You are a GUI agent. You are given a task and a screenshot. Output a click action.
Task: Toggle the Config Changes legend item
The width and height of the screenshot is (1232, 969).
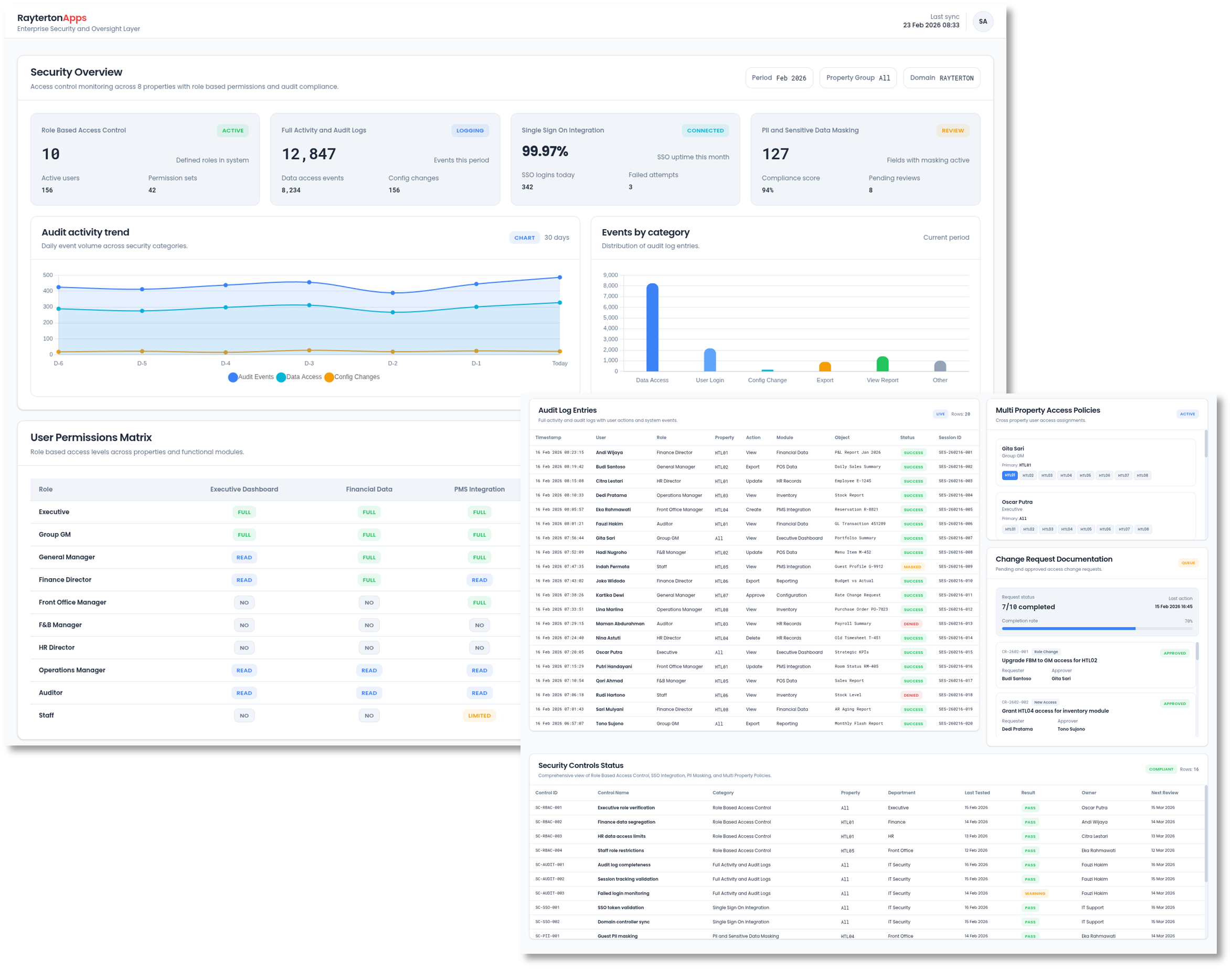click(x=352, y=376)
